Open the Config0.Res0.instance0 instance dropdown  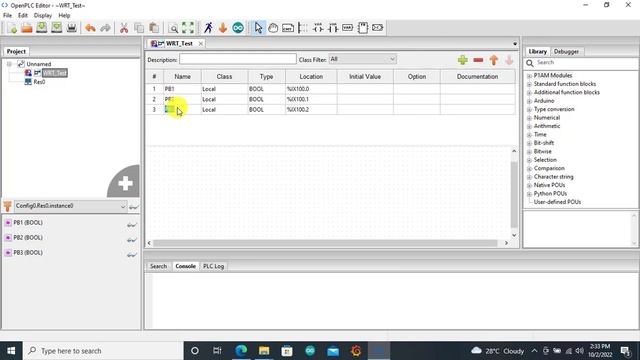pyautogui.click(x=71, y=206)
